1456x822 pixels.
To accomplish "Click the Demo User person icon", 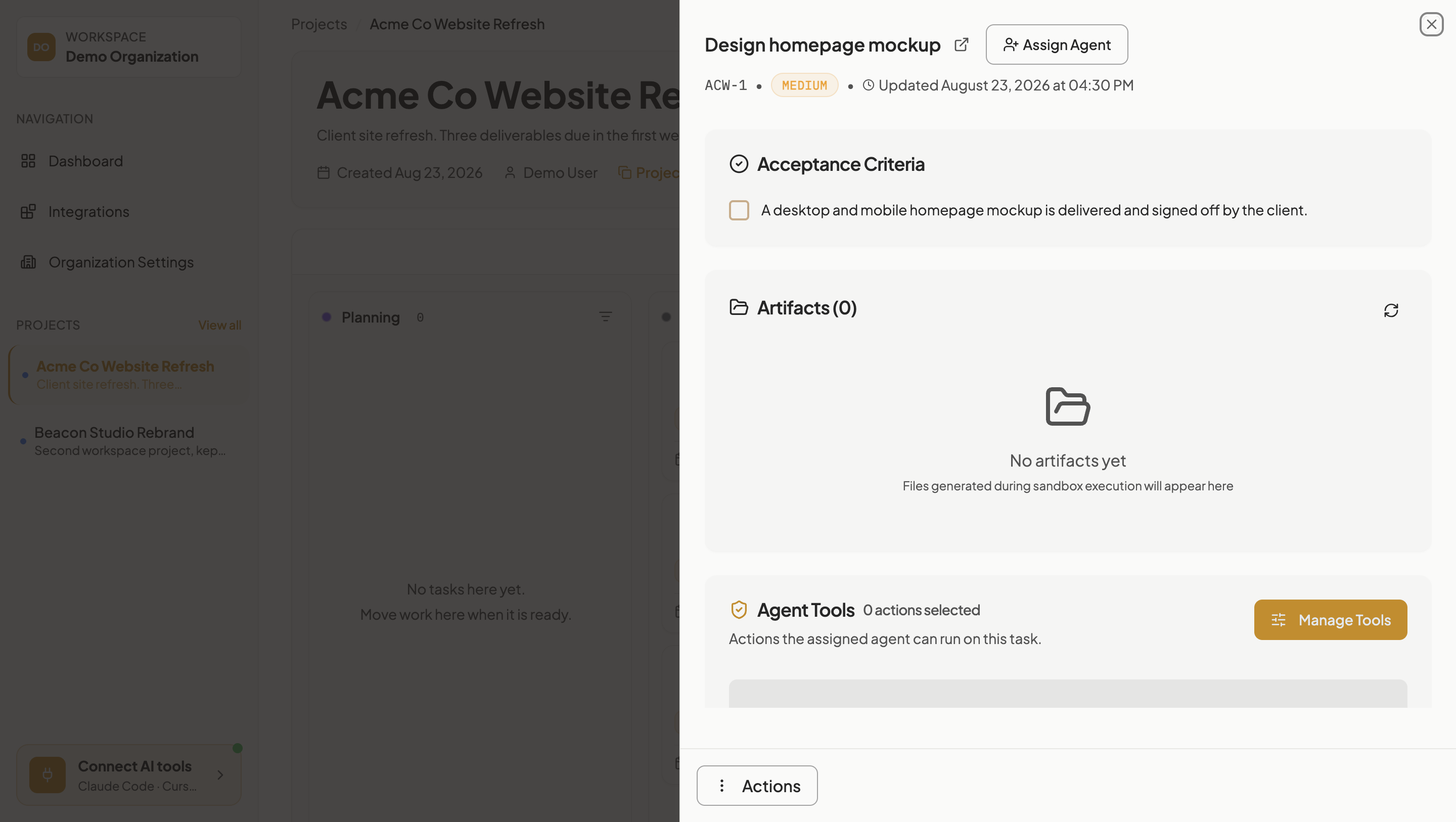I will [x=510, y=172].
